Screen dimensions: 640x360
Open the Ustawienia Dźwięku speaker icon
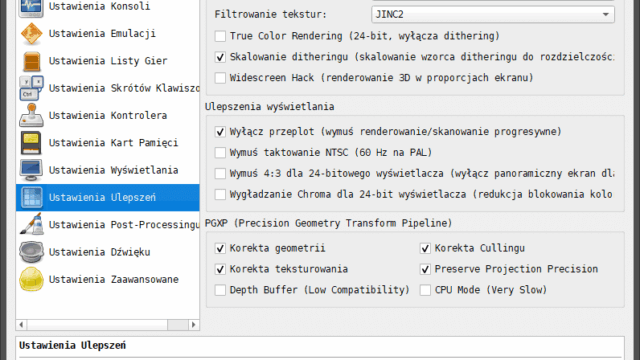pos(31,252)
